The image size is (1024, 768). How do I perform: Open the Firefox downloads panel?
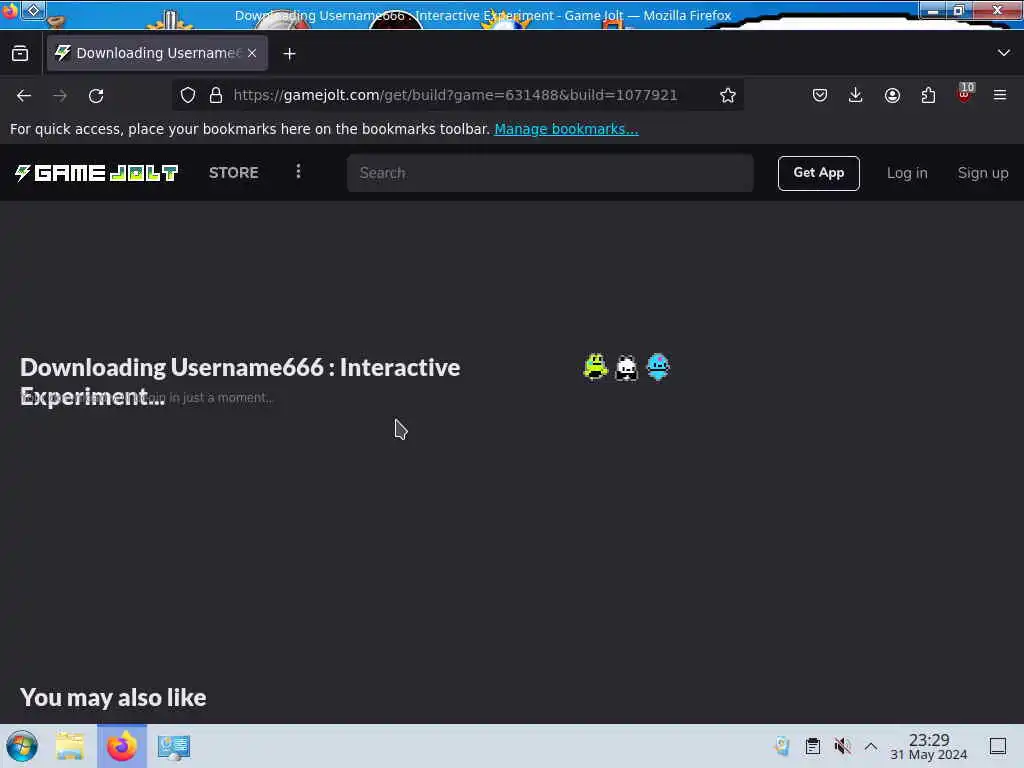[856, 95]
